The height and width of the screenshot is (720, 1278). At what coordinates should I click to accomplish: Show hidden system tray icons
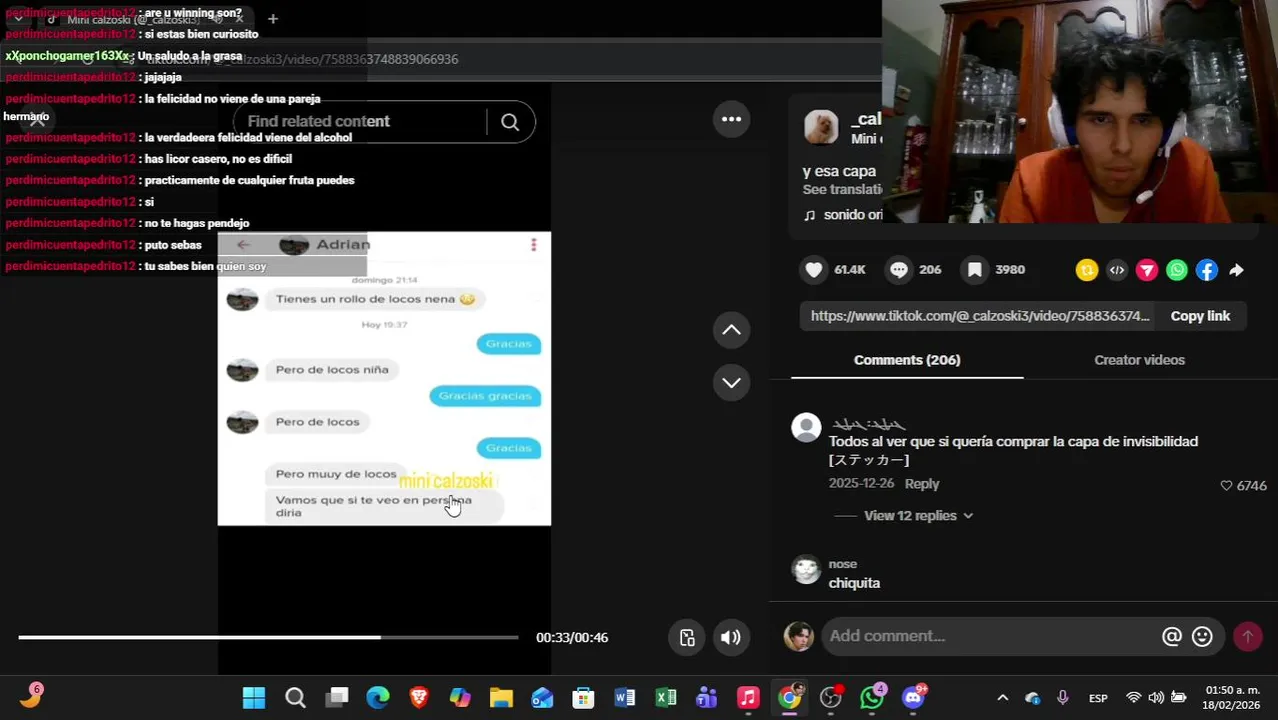[x=1002, y=698]
